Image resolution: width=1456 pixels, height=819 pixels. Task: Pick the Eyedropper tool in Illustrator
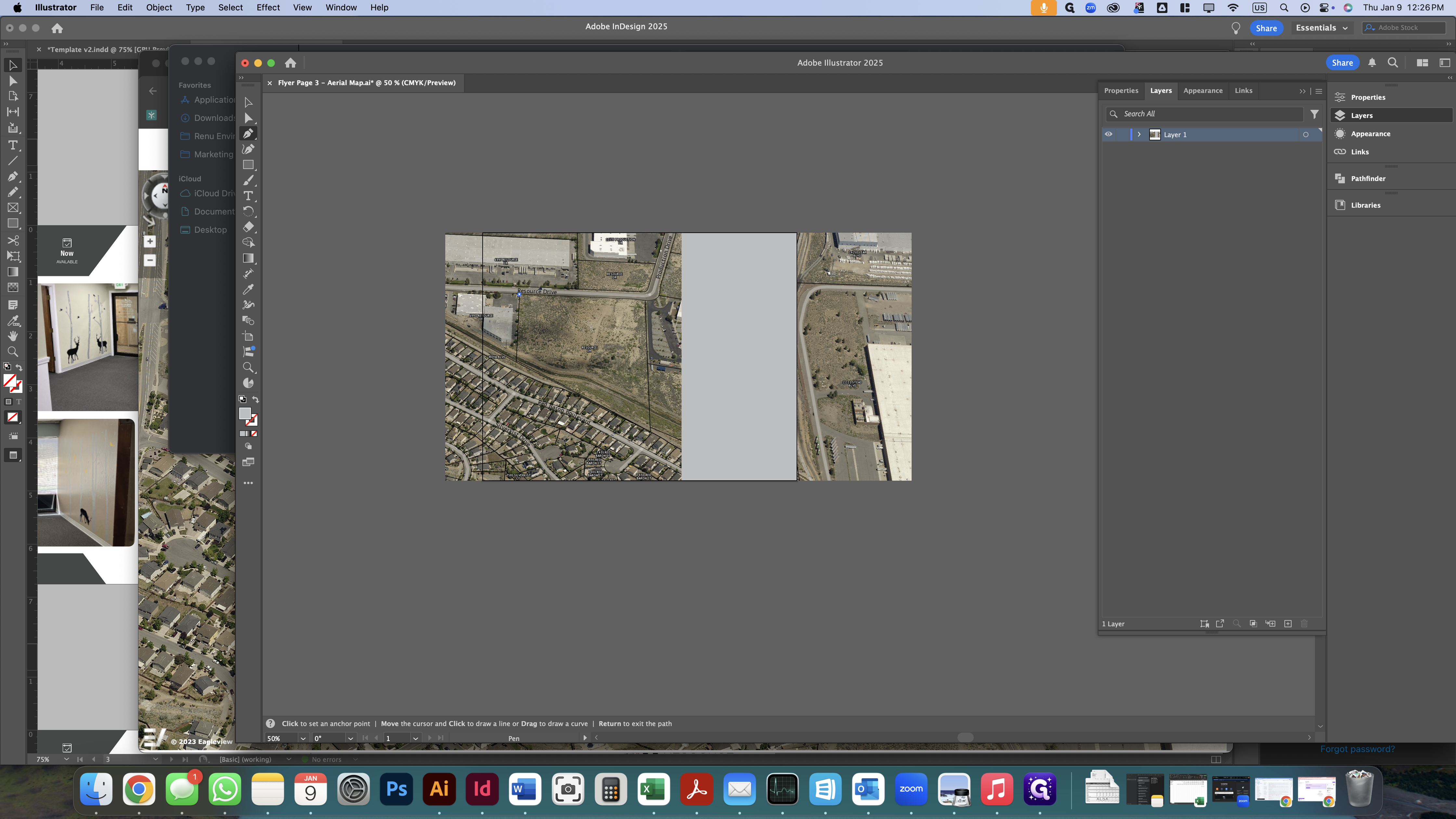point(248,289)
